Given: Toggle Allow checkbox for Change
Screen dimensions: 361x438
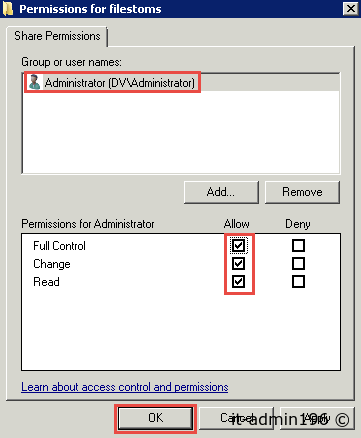Looking at the screenshot, I should 239,264.
